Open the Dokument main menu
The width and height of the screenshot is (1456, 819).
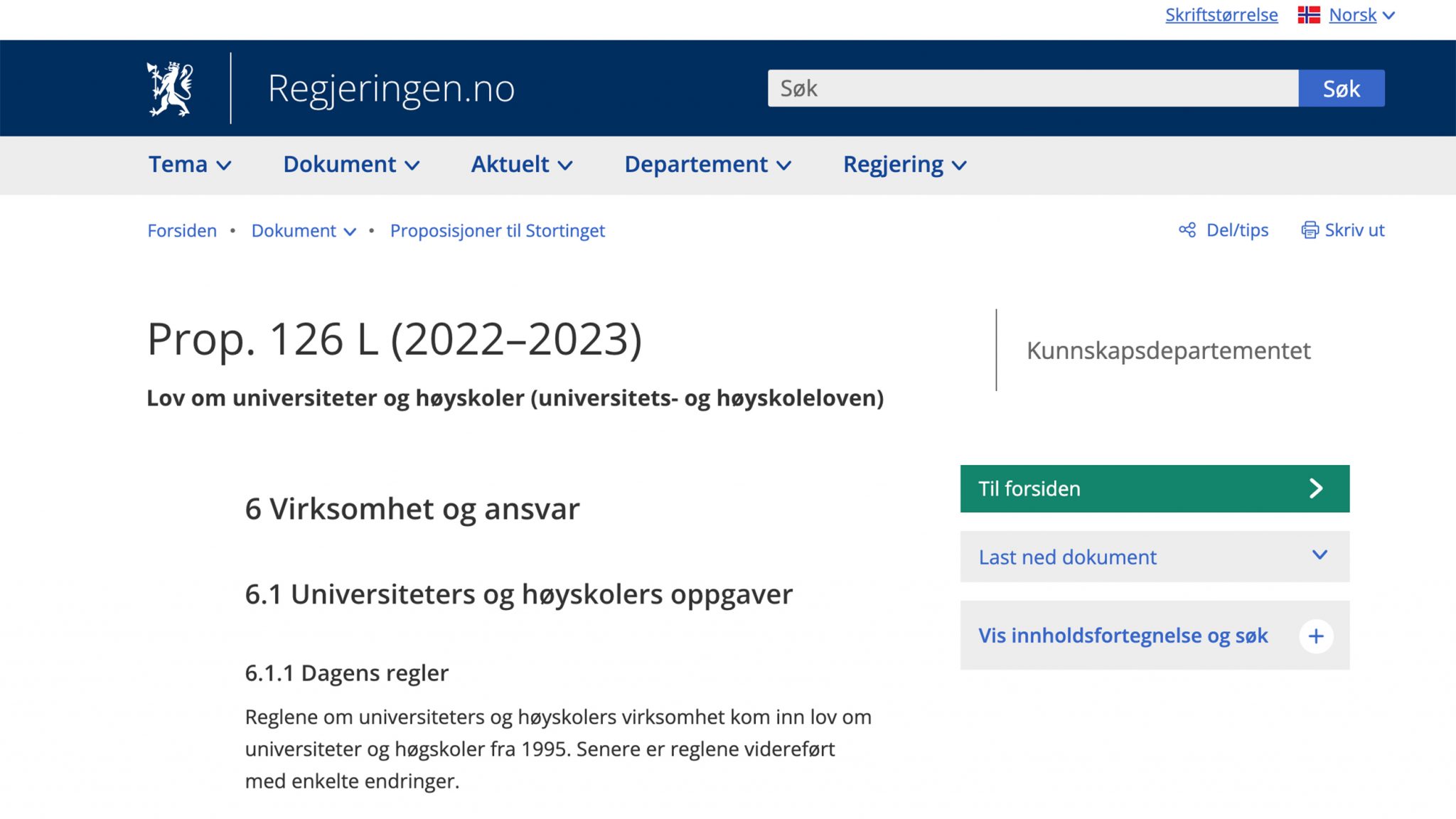point(351,165)
